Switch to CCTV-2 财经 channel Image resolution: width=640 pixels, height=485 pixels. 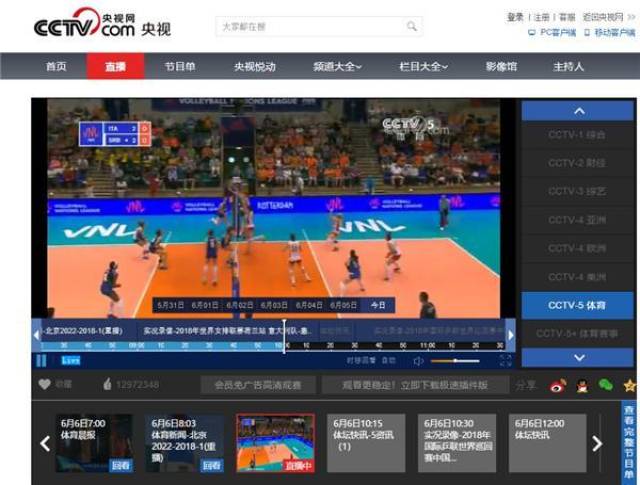[x=577, y=163]
